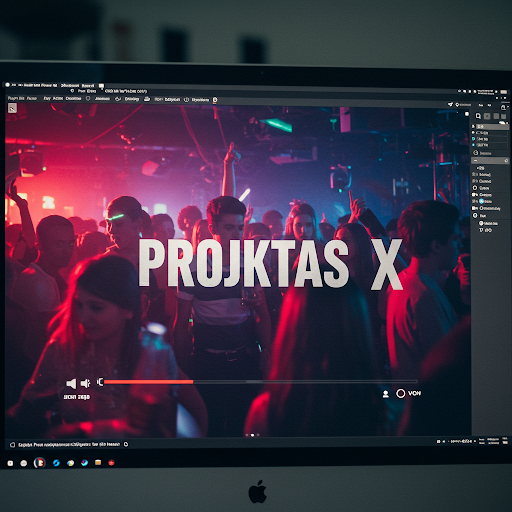Click the white square icon starting the taskbar
This screenshot has width=512, height=512.
(10, 463)
